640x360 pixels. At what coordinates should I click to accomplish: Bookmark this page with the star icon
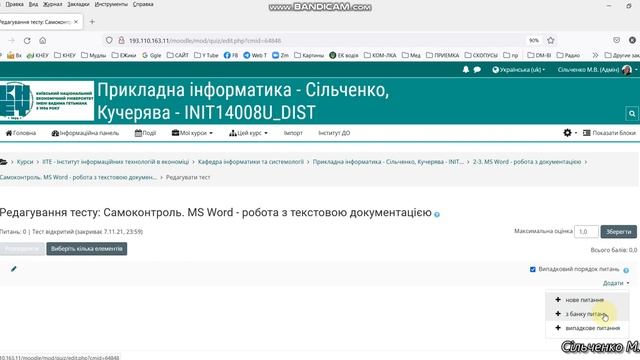(551, 40)
